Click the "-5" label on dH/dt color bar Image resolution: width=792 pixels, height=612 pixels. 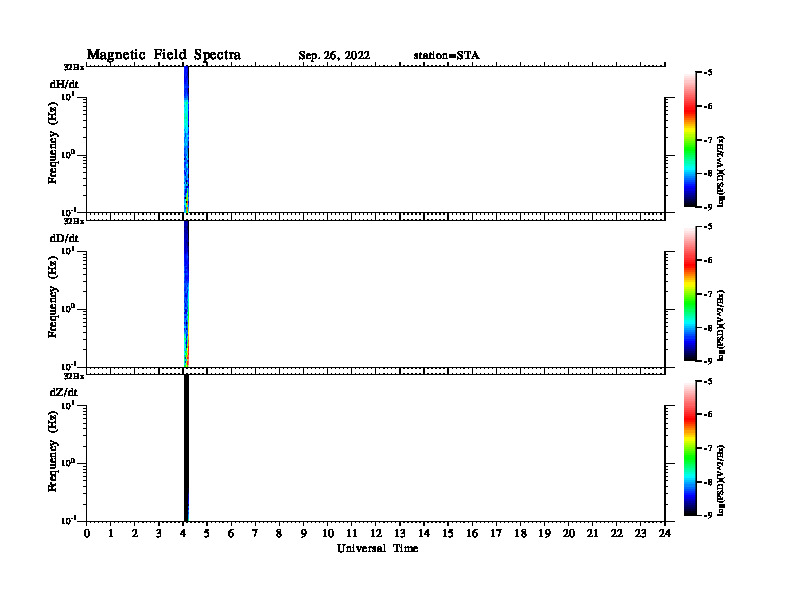point(708,73)
